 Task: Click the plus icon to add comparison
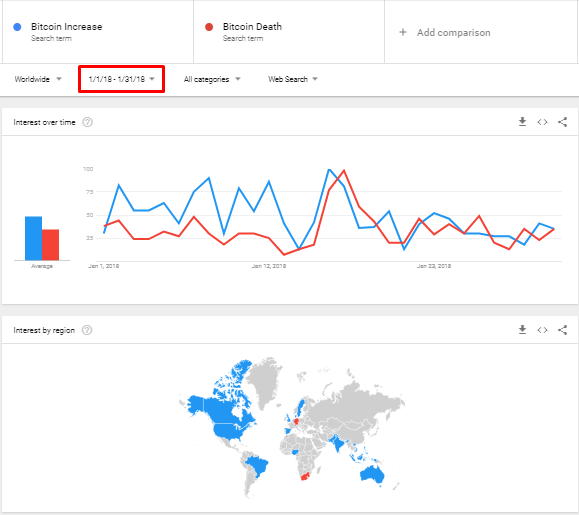click(x=403, y=32)
